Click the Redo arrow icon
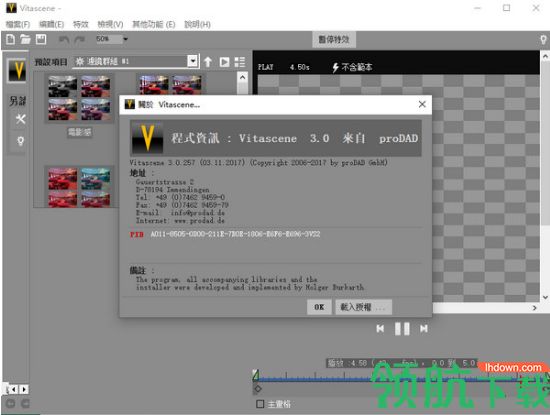Viewport: 550px width, 415px height. coord(80,40)
